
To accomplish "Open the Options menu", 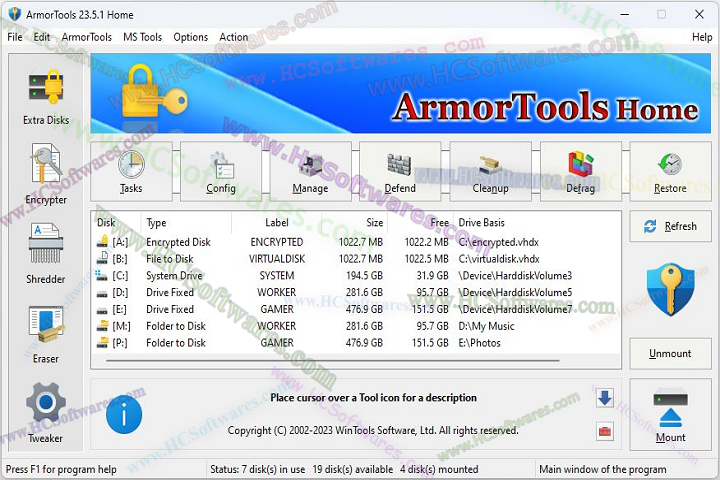I will click(191, 37).
